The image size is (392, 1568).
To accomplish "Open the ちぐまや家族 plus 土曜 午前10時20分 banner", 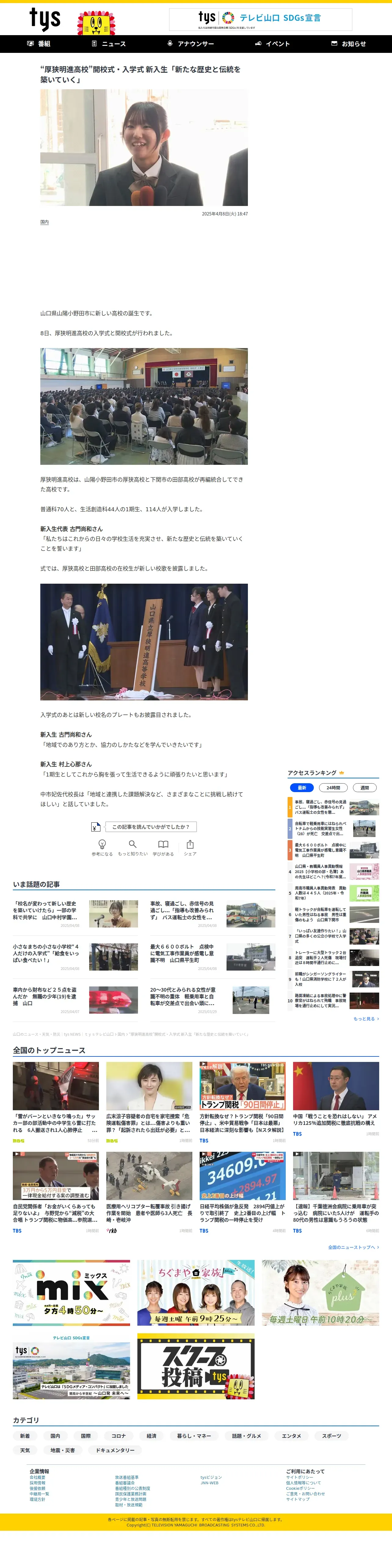I will 320,1293.
